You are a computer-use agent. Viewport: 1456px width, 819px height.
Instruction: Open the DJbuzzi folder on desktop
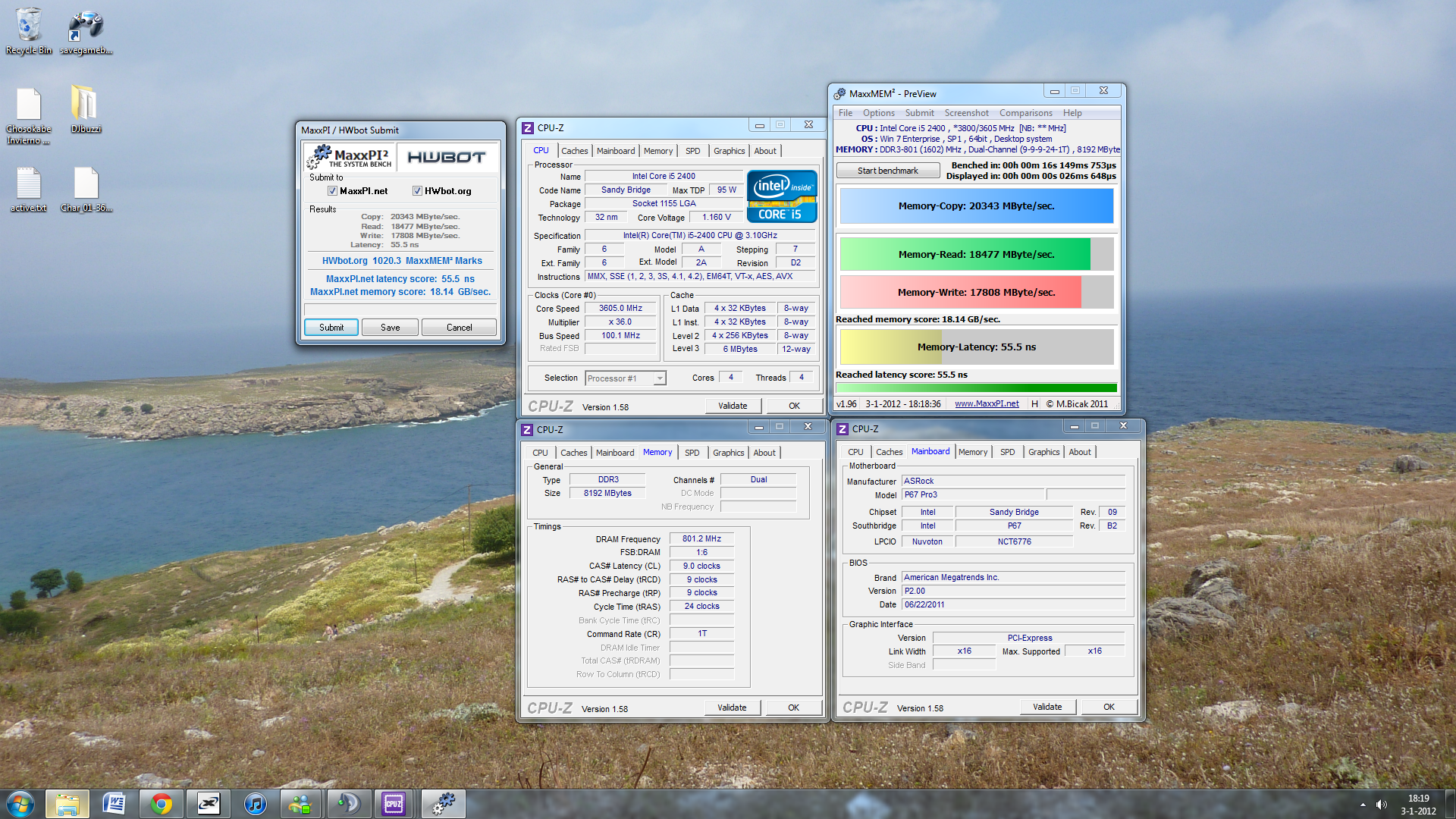coord(86,110)
